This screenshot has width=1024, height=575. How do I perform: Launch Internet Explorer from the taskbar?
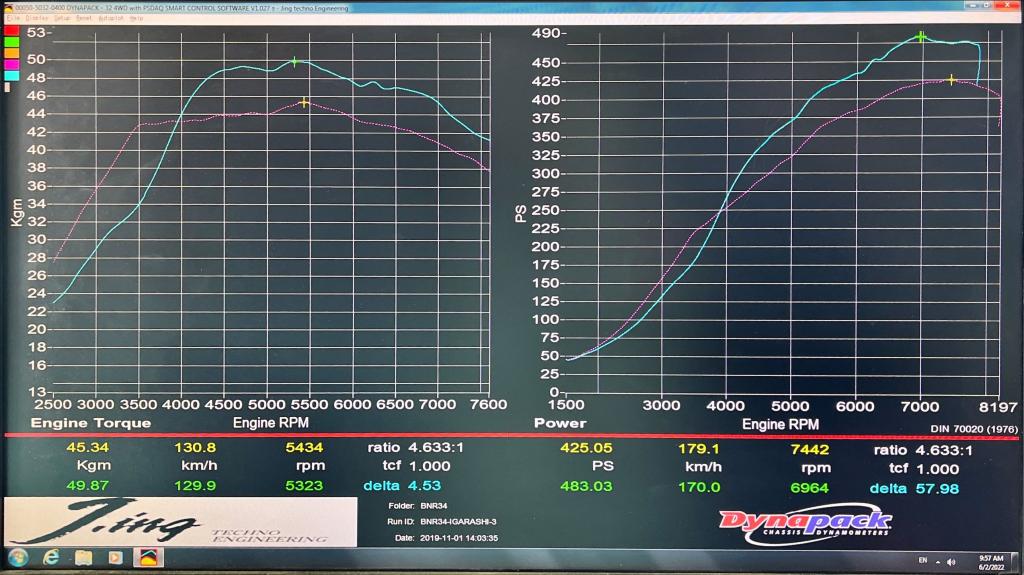tap(51, 557)
